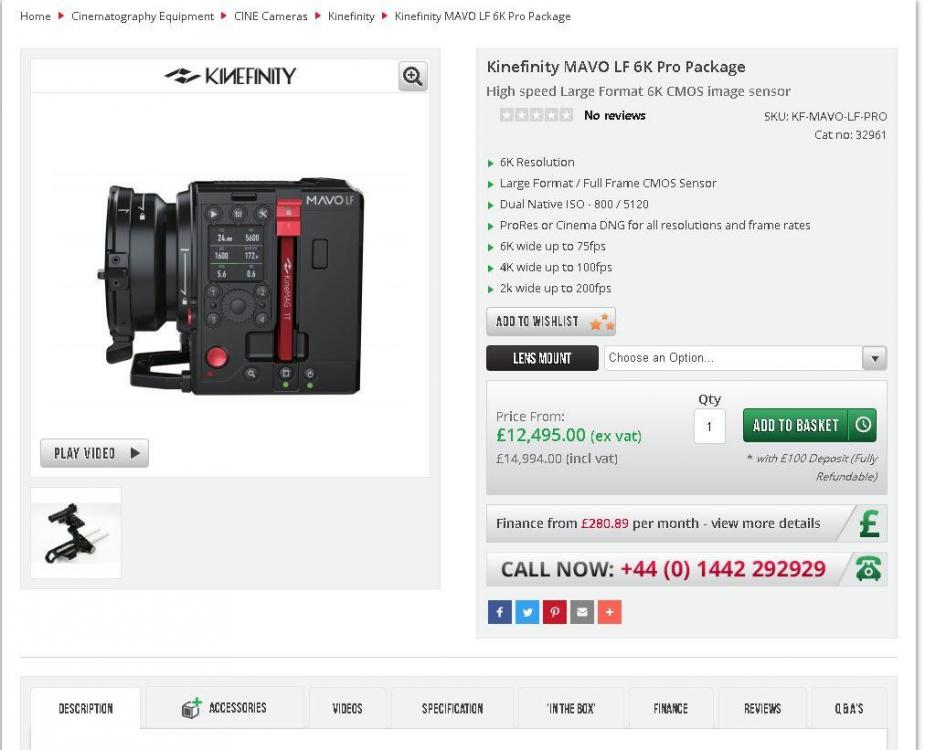Select the camera accessory thumbnail image

pyautogui.click(x=76, y=533)
